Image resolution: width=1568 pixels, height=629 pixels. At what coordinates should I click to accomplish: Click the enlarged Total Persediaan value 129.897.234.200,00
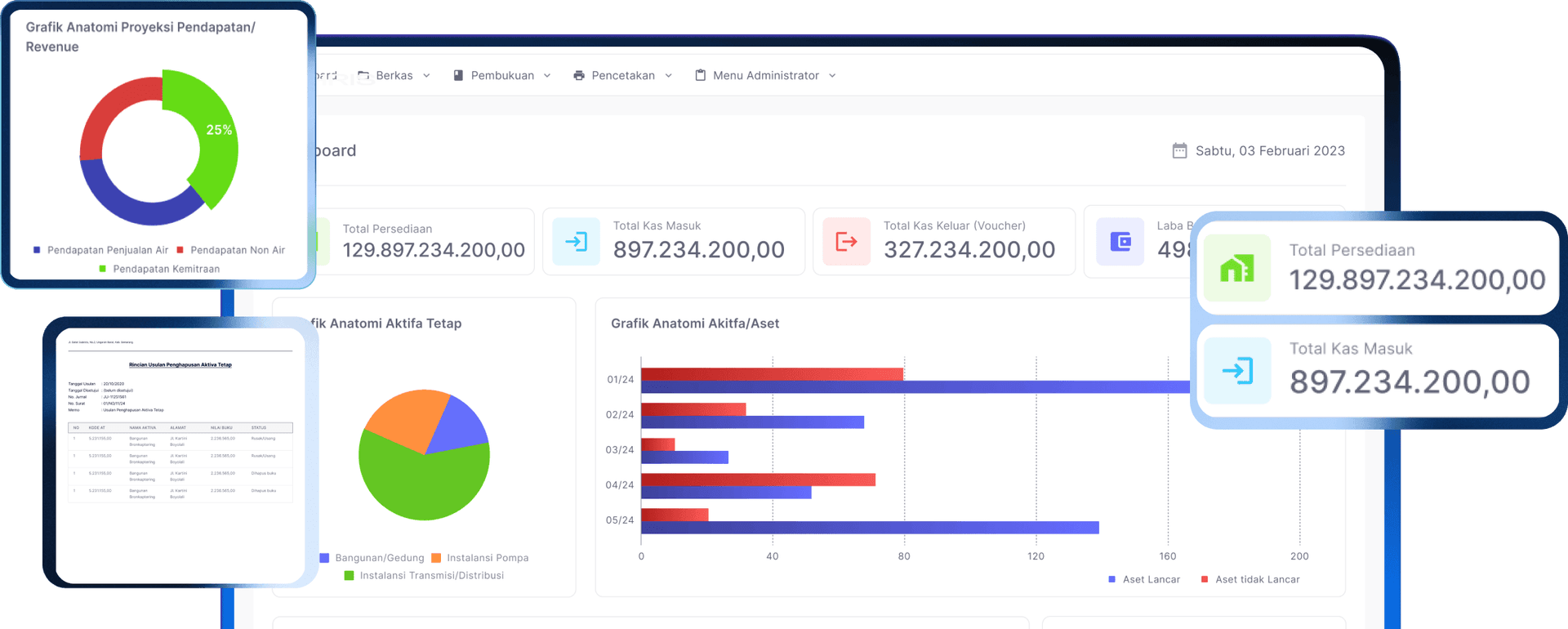click(x=1417, y=280)
